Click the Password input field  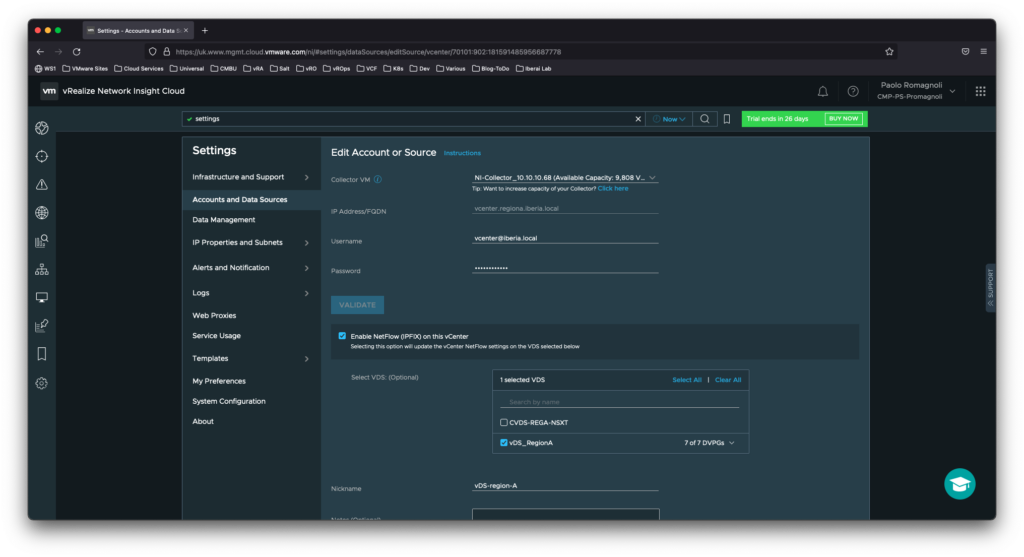click(565, 268)
